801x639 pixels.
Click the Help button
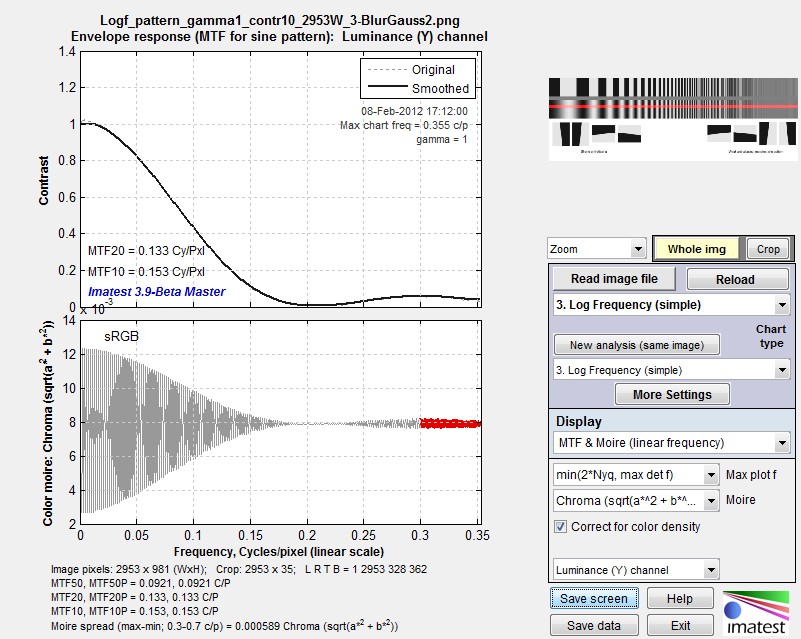coord(679,598)
